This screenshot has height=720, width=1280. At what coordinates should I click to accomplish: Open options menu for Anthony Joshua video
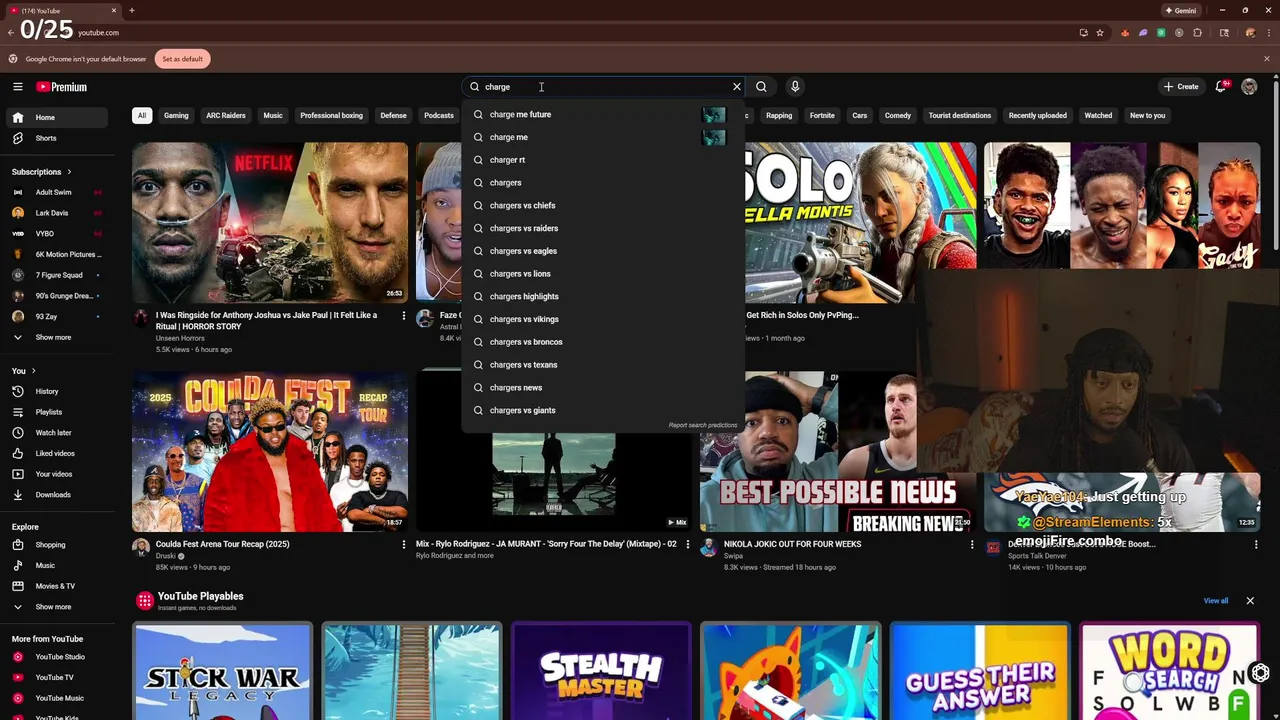click(x=404, y=316)
